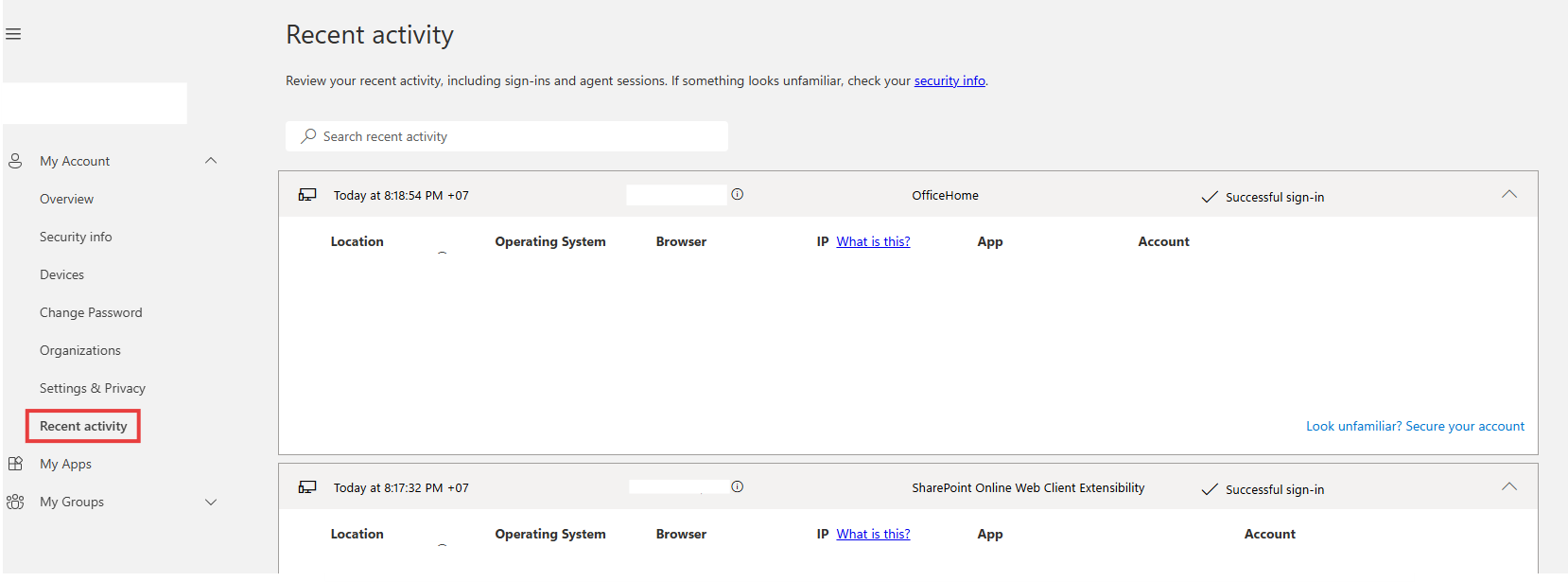Image resolution: width=1568 pixels, height=582 pixels.
Task: Click the Recent activity page heading
Action: pos(370,35)
